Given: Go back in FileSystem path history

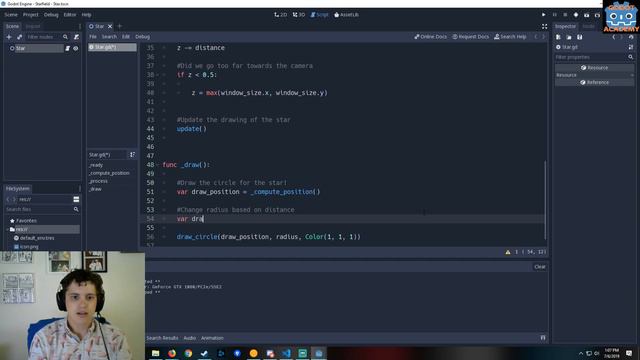Looking at the screenshot, I should 8,200.
